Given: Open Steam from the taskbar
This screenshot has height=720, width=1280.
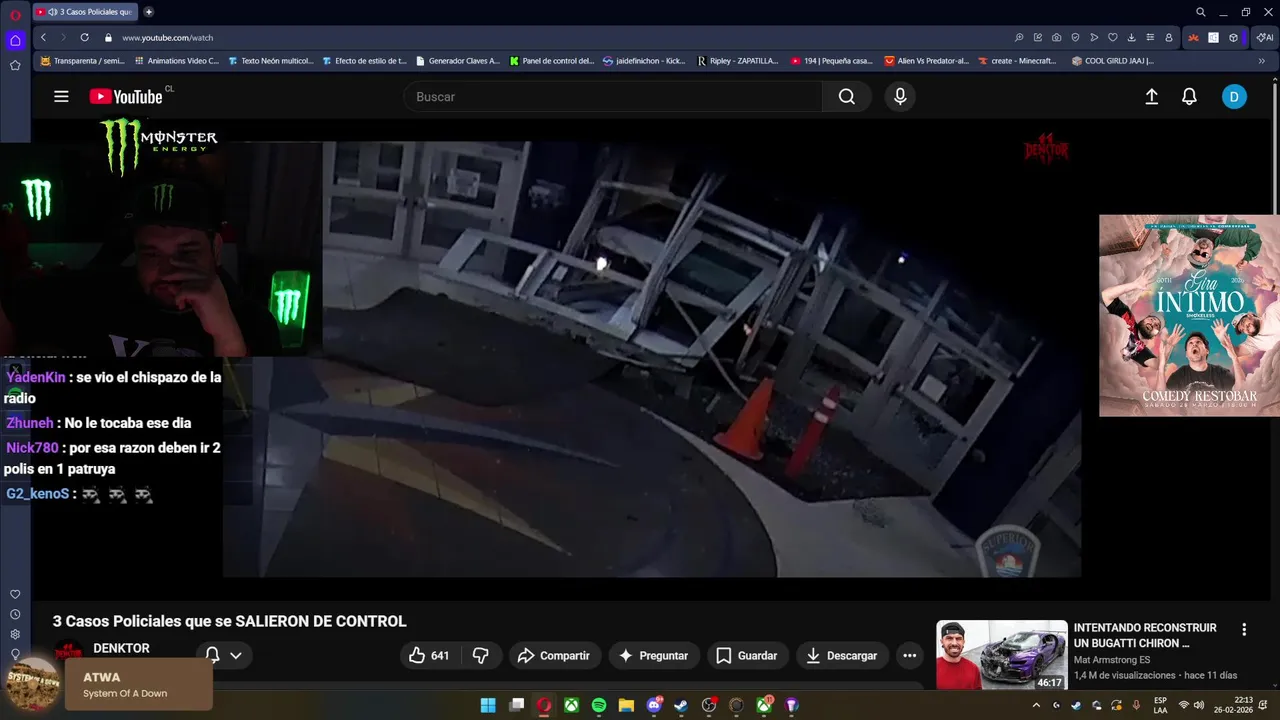Looking at the screenshot, I should coord(681,705).
